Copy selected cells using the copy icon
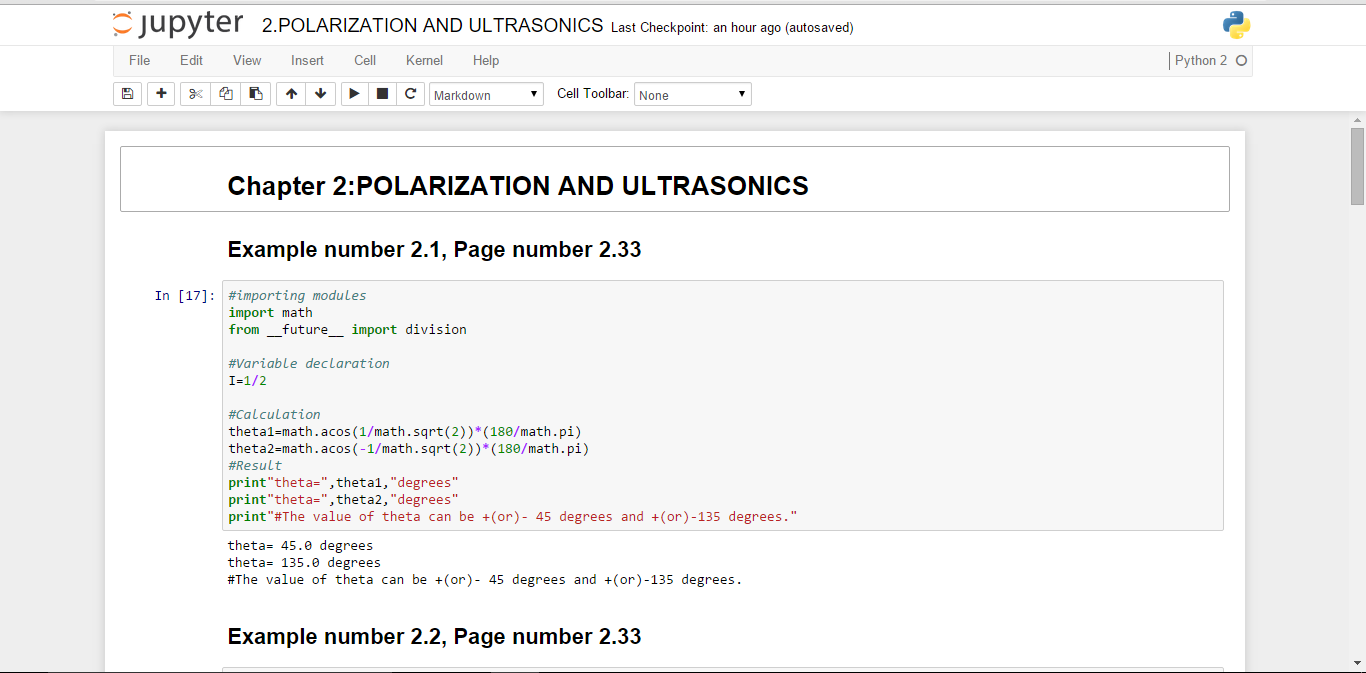 coord(225,94)
